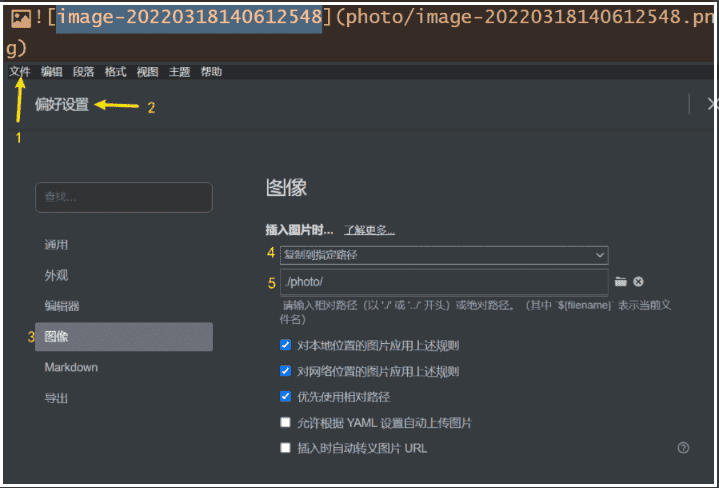Close the 偏好设置 panel with the X

tap(711, 104)
